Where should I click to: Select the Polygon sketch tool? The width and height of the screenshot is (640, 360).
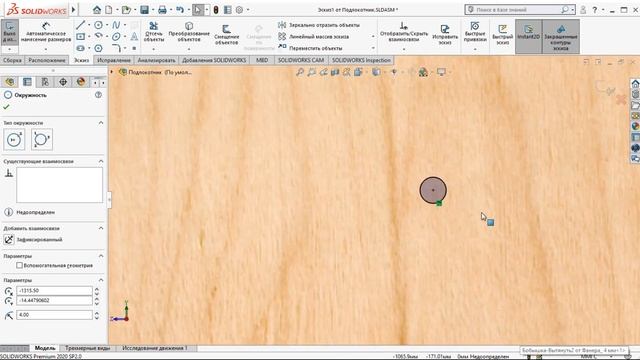(x=98, y=48)
